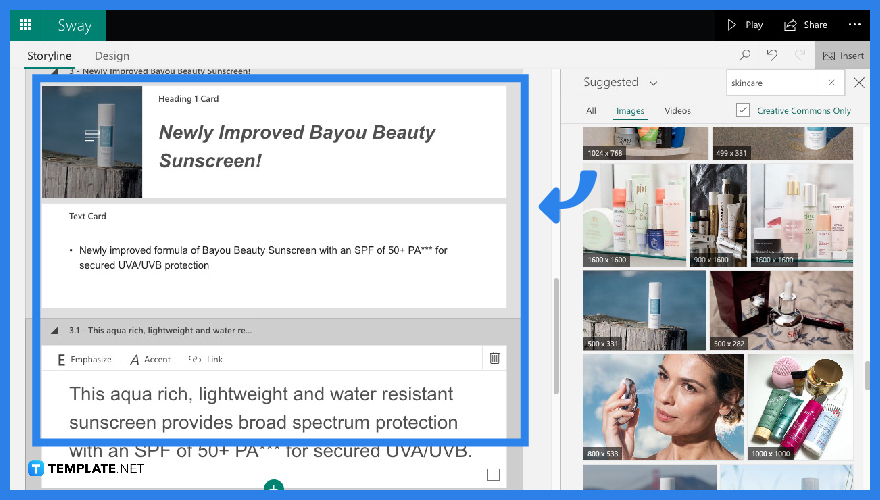The image size is (880, 500).
Task: Open the app launcher waffle icon
Action: (25, 25)
